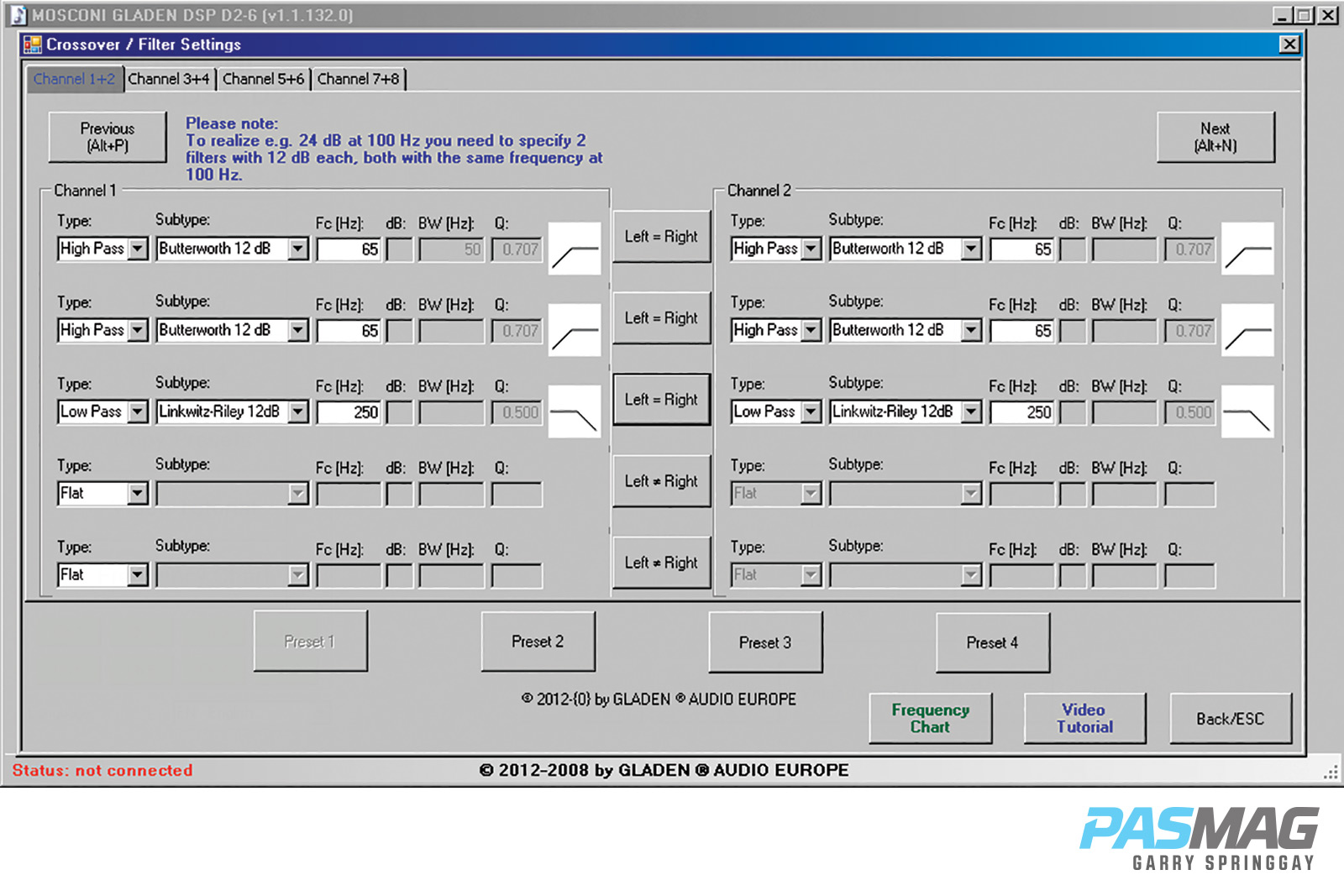This screenshot has width=1344, height=896.
Task: Click Channel 1 second-row high-pass curve icon
Action: pyautogui.click(x=575, y=330)
